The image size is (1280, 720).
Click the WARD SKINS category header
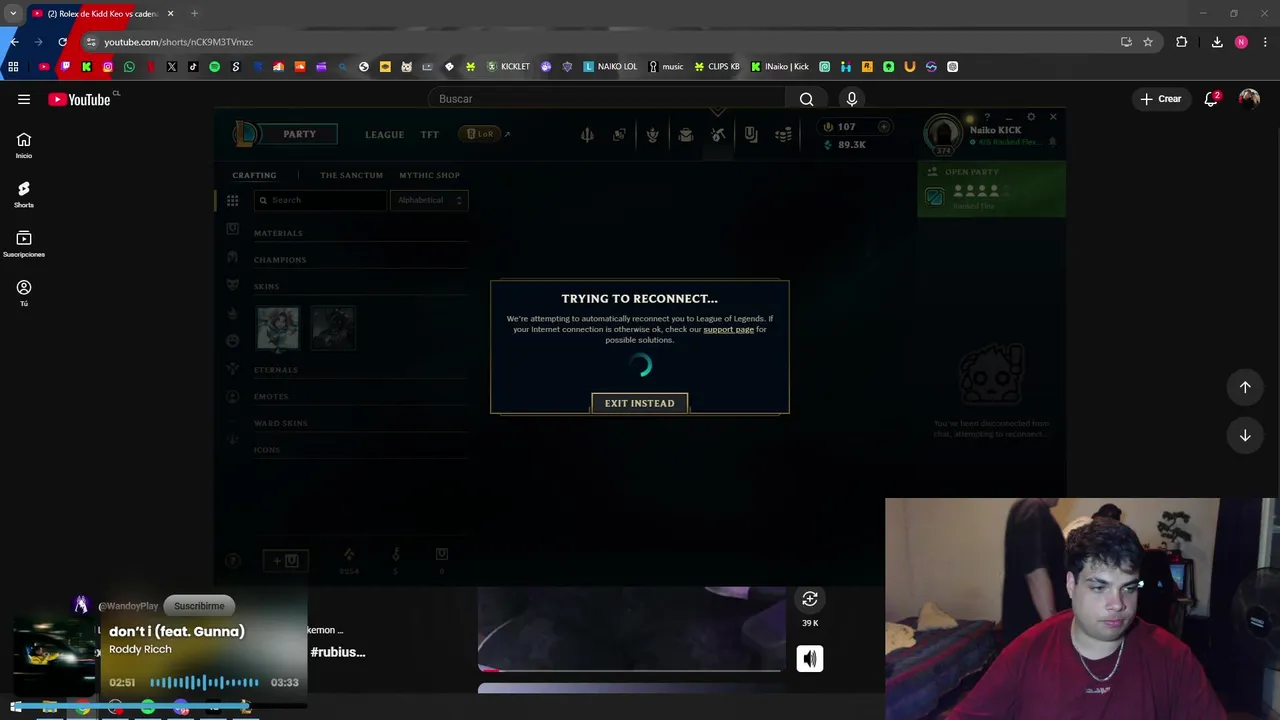tap(281, 423)
